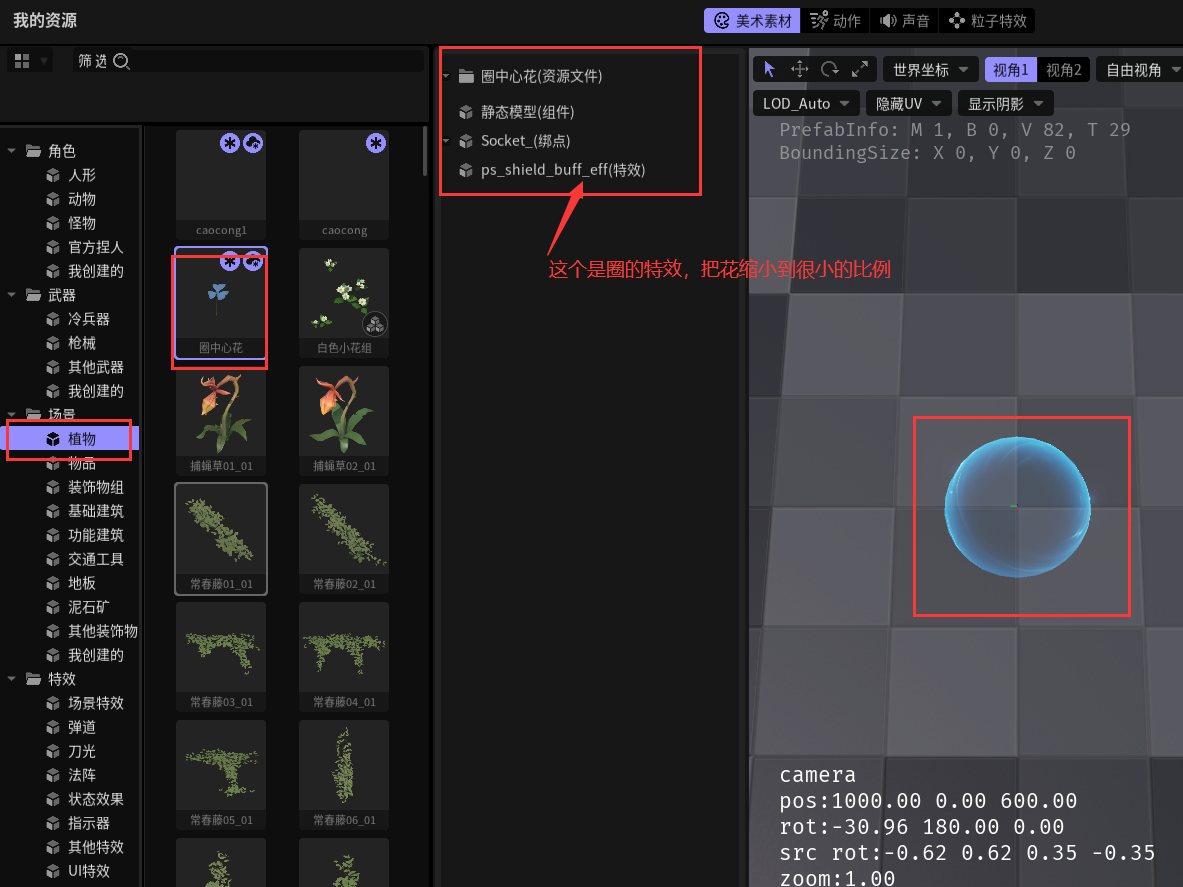Select 视角2 view toggle
The image size is (1183, 887).
click(x=1064, y=70)
